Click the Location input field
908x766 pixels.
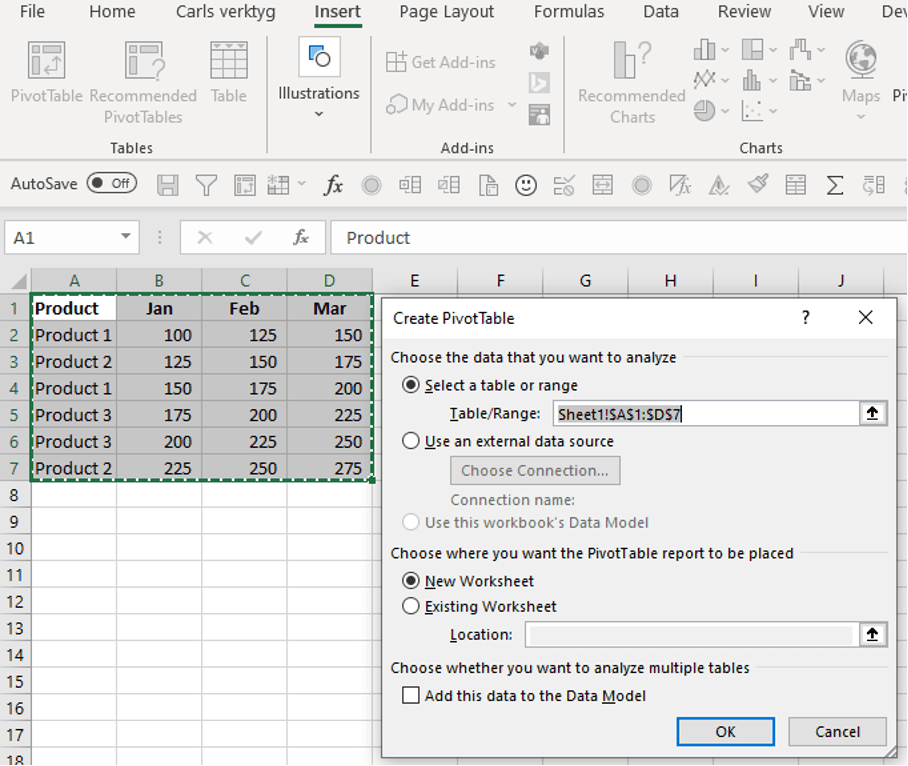click(x=692, y=635)
